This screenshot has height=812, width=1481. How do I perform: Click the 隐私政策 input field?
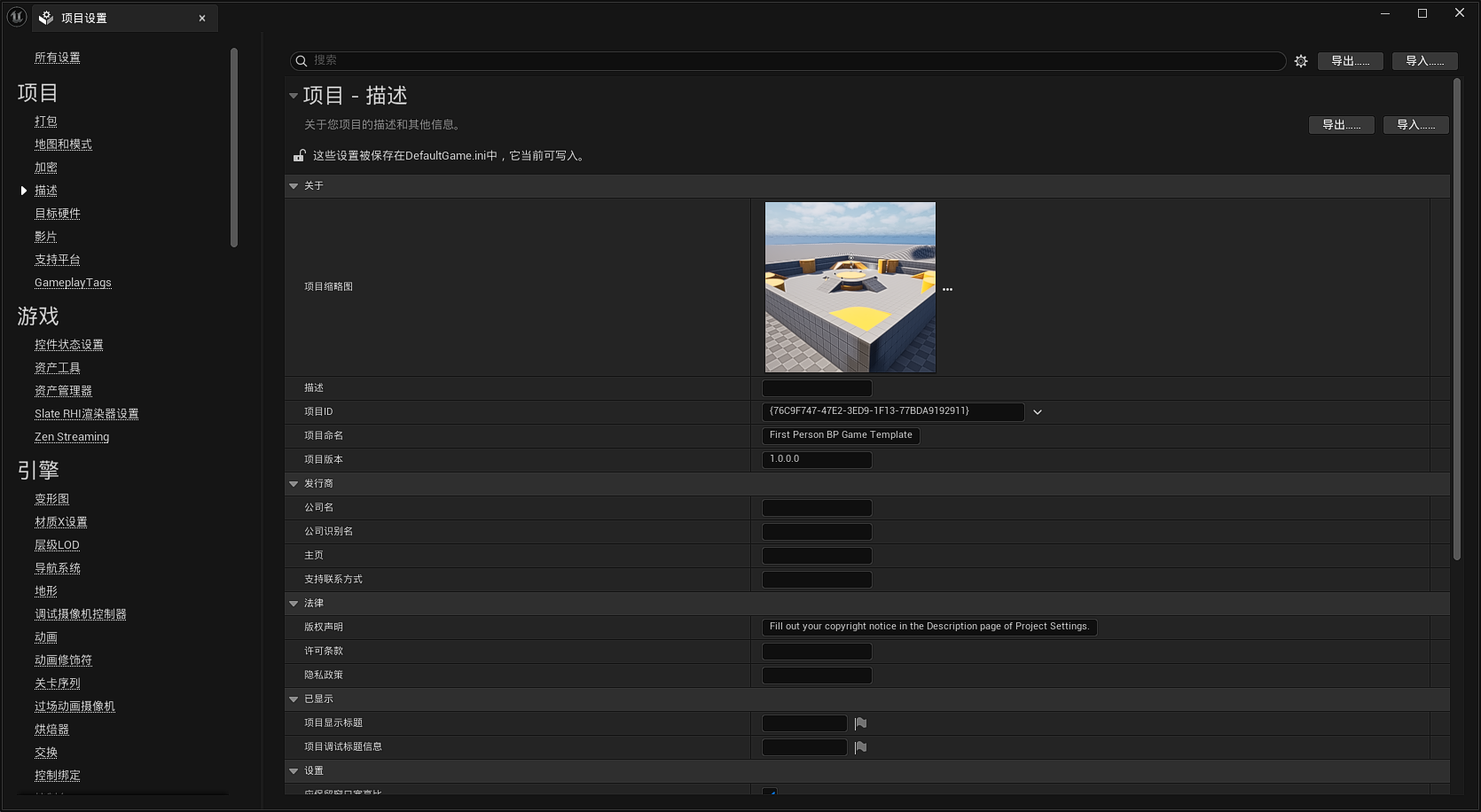[x=817, y=675]
